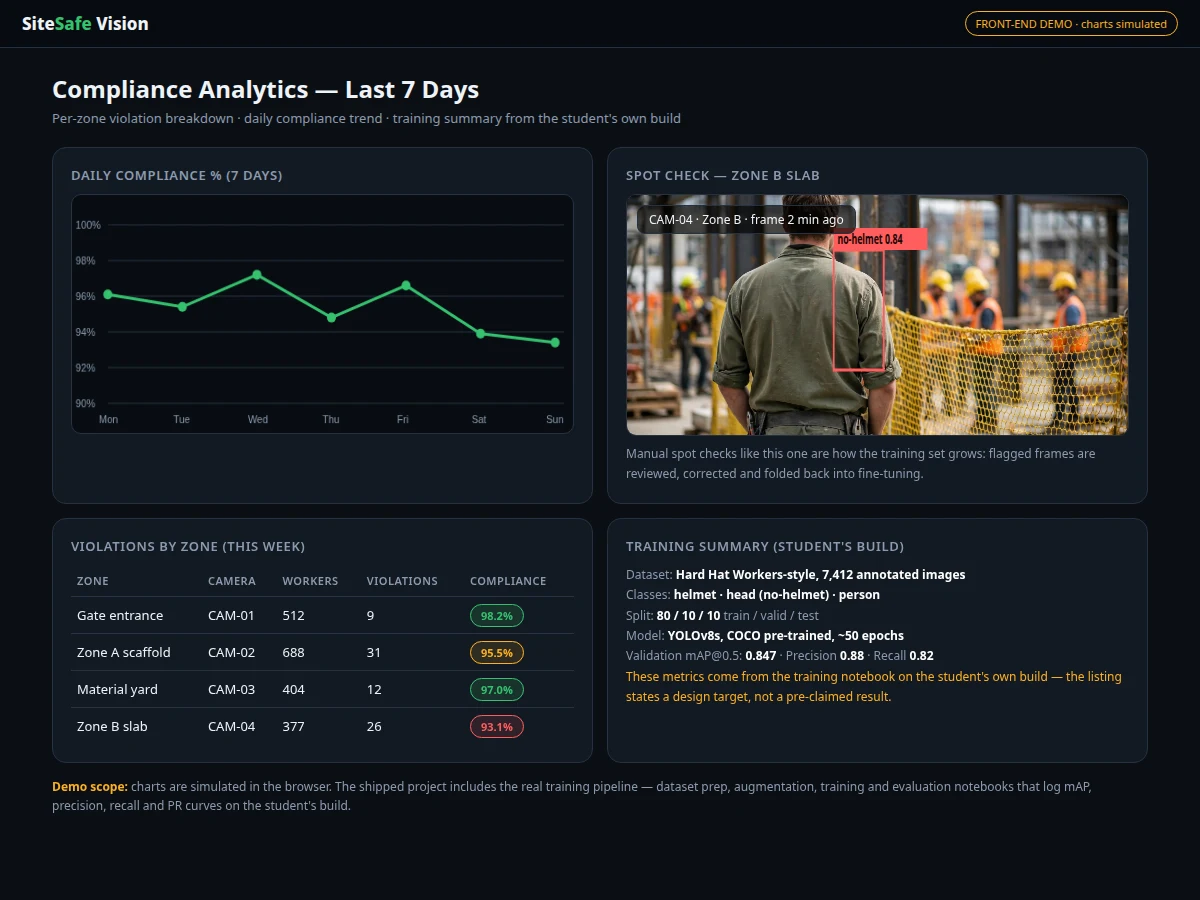
Task: Click the Sunday data point on the chart
Action: tap(555, 342)
